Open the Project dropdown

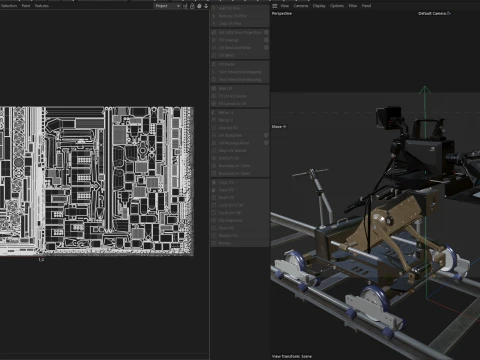(167, 6)
